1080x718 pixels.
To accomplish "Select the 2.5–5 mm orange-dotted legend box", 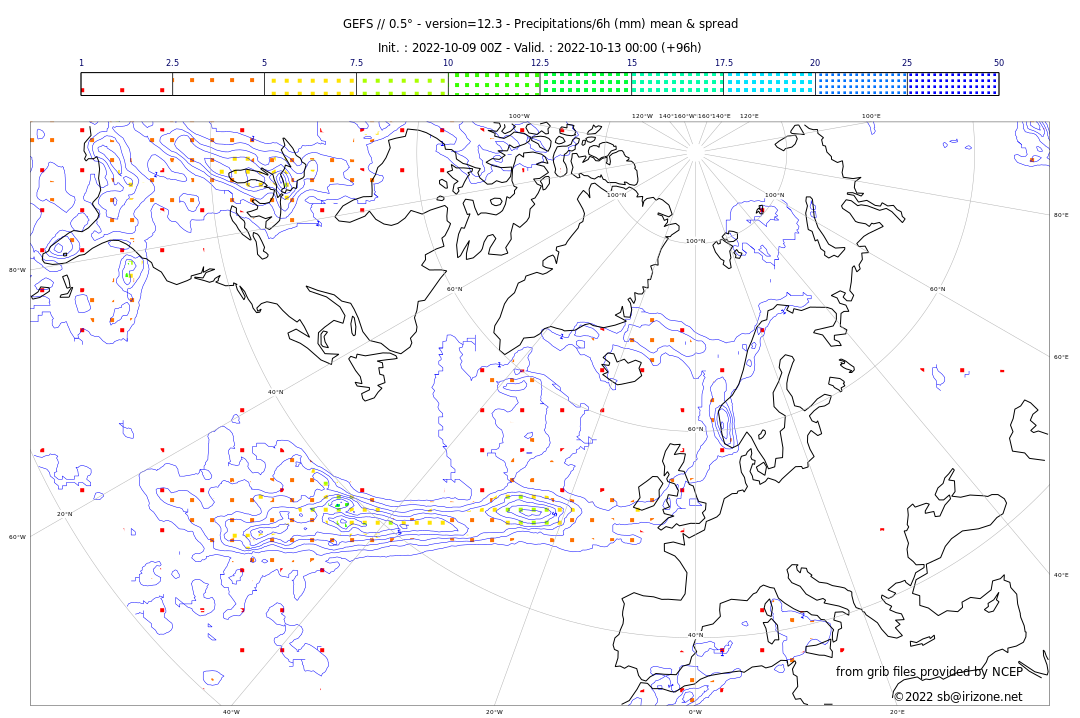I will [218, 84].
